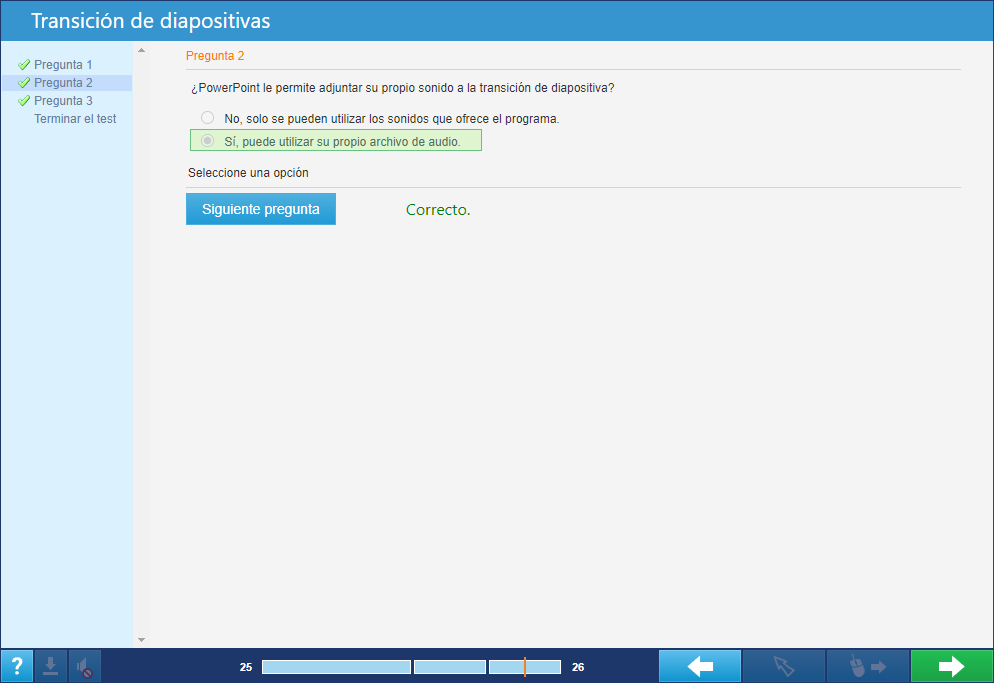Click 'Terminar el test' in the sidebar

coord(75,119)
